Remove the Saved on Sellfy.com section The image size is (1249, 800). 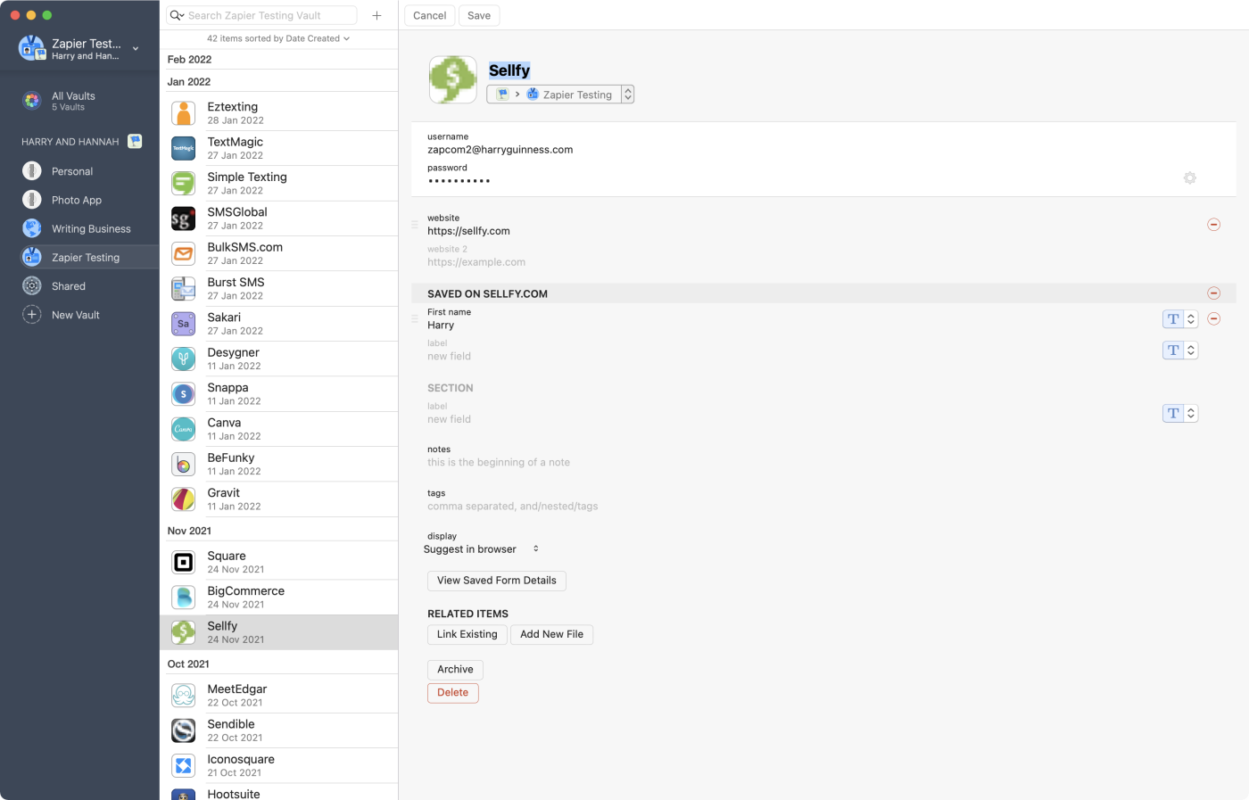1214,293
